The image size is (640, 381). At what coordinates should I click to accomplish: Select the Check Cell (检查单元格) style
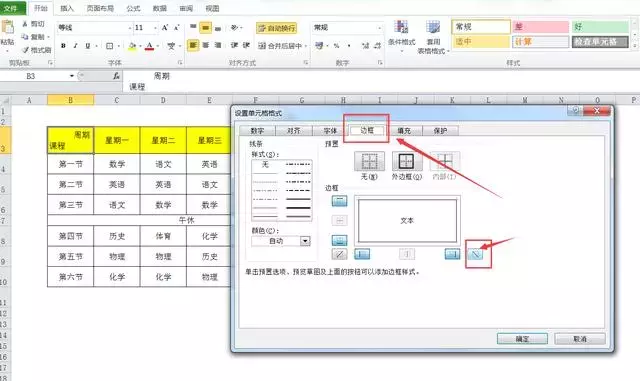click(x=600, y=42)
